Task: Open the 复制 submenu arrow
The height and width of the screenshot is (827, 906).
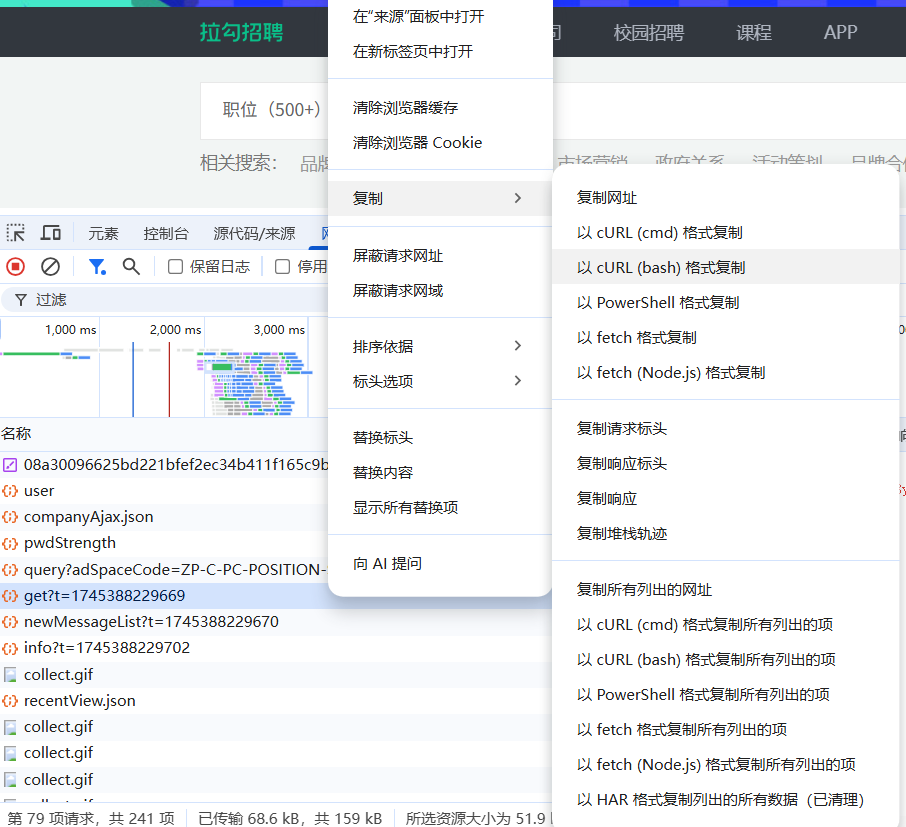Action: (x=517, y=198)
